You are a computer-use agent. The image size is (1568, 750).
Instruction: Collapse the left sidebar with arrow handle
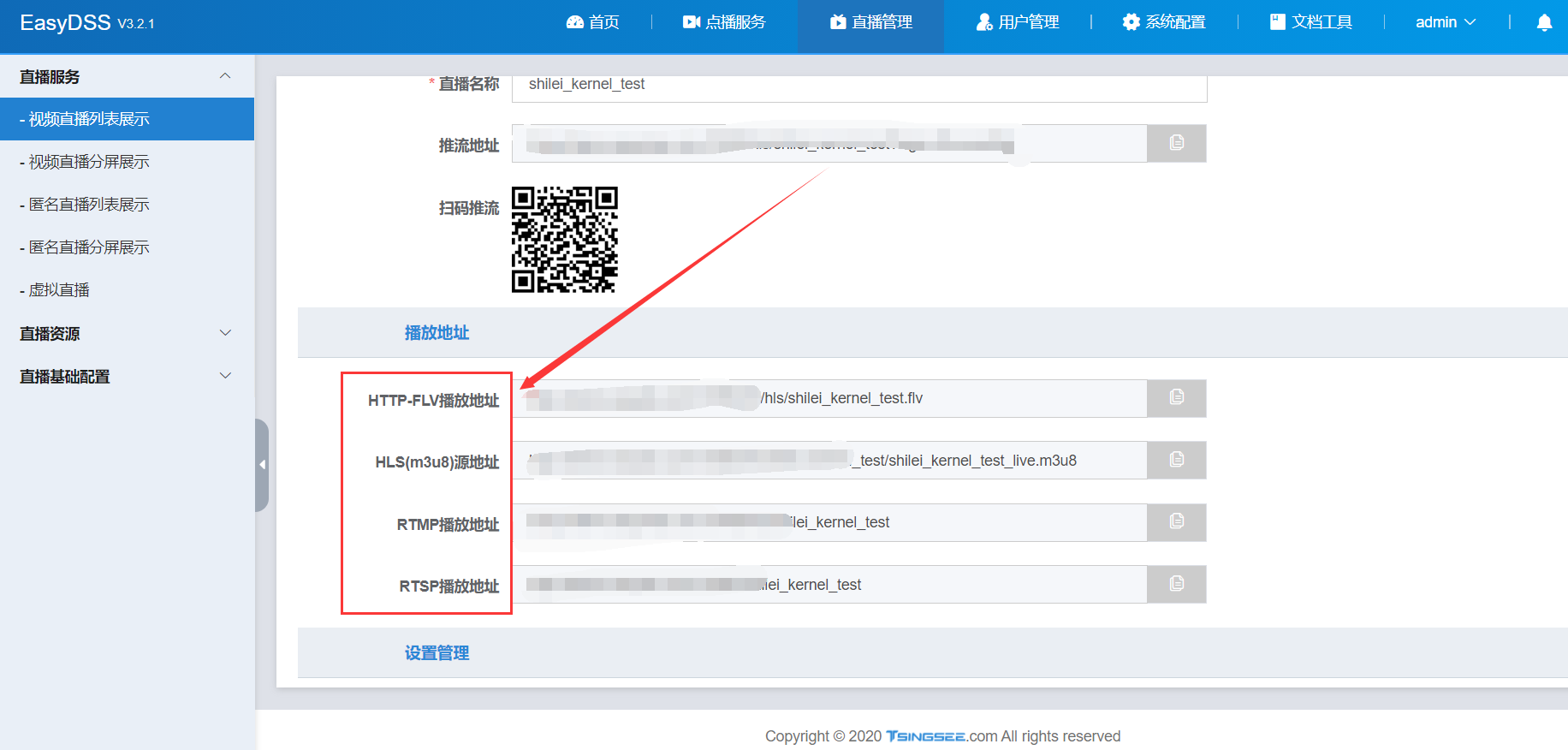[x=262, y=465]
